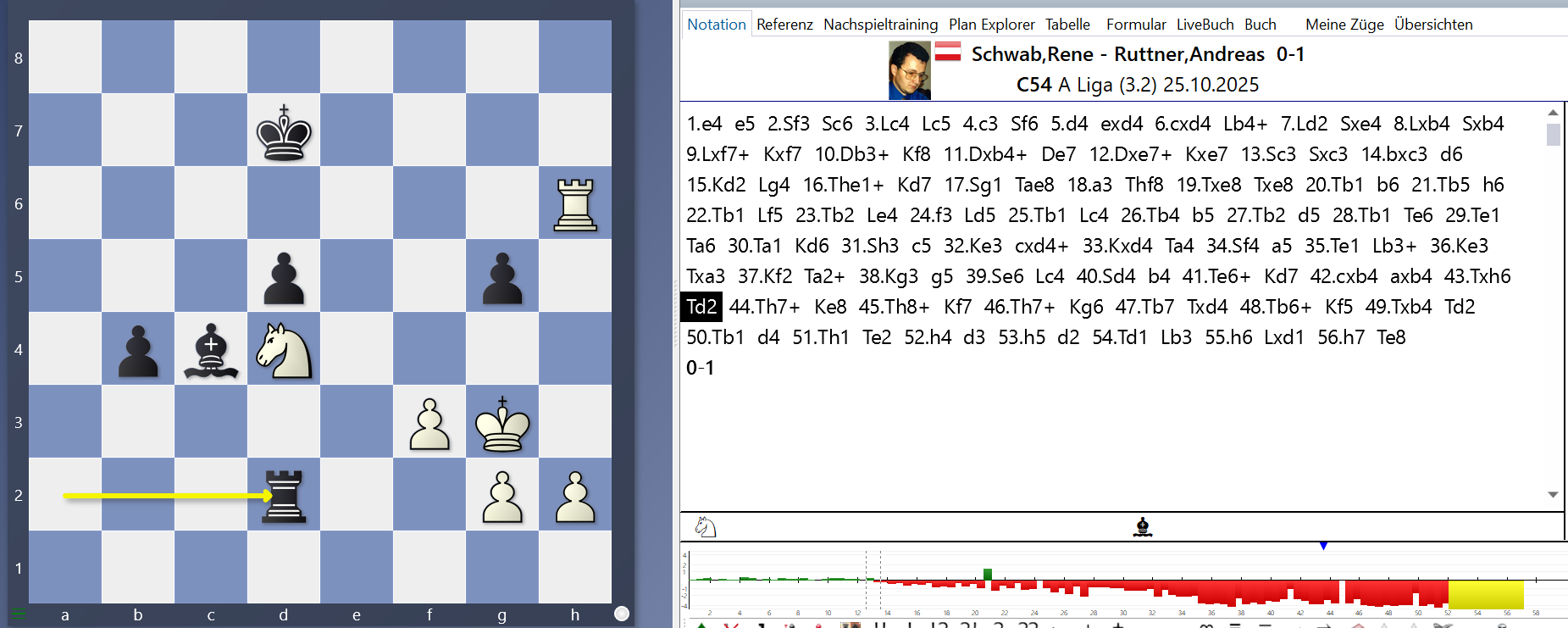The image size is (1568, 628).
Task: Click the notation scrollbar up arrow
Action: pyautogui.click(x=1553, y=113)
